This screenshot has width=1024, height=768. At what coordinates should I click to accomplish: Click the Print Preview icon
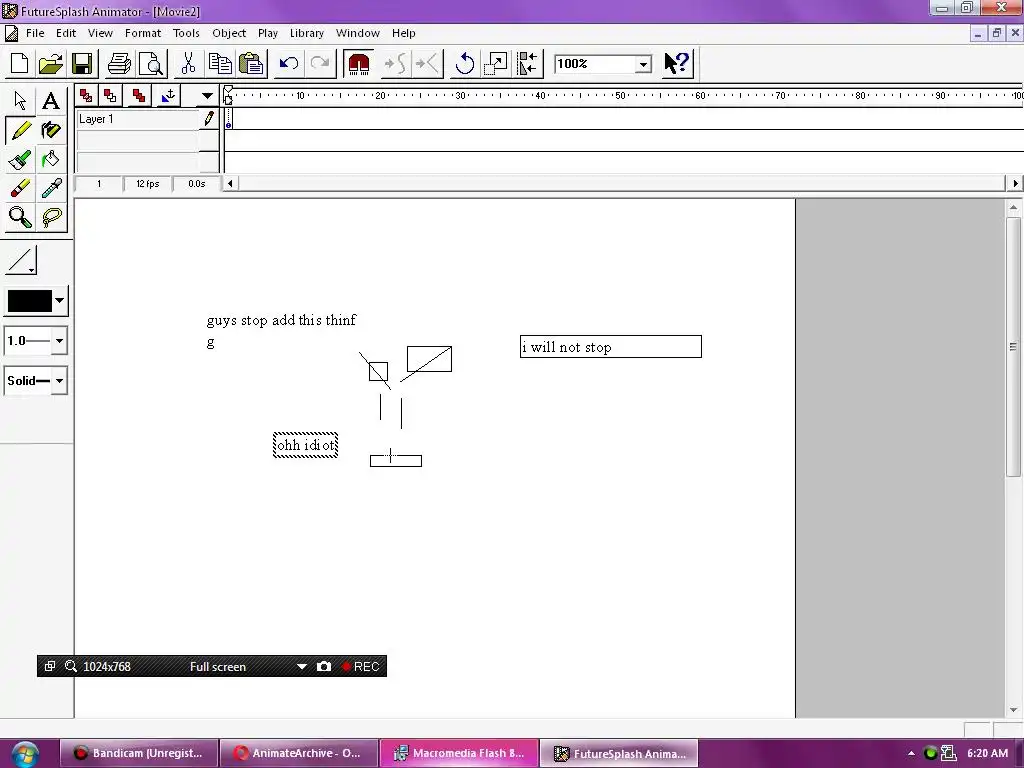coord(151,63)
